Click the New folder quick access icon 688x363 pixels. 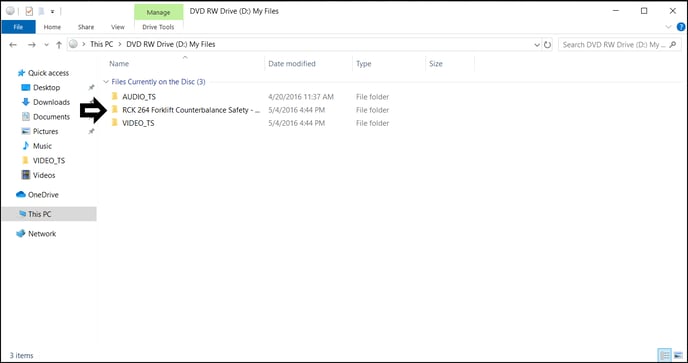[41, 11]
